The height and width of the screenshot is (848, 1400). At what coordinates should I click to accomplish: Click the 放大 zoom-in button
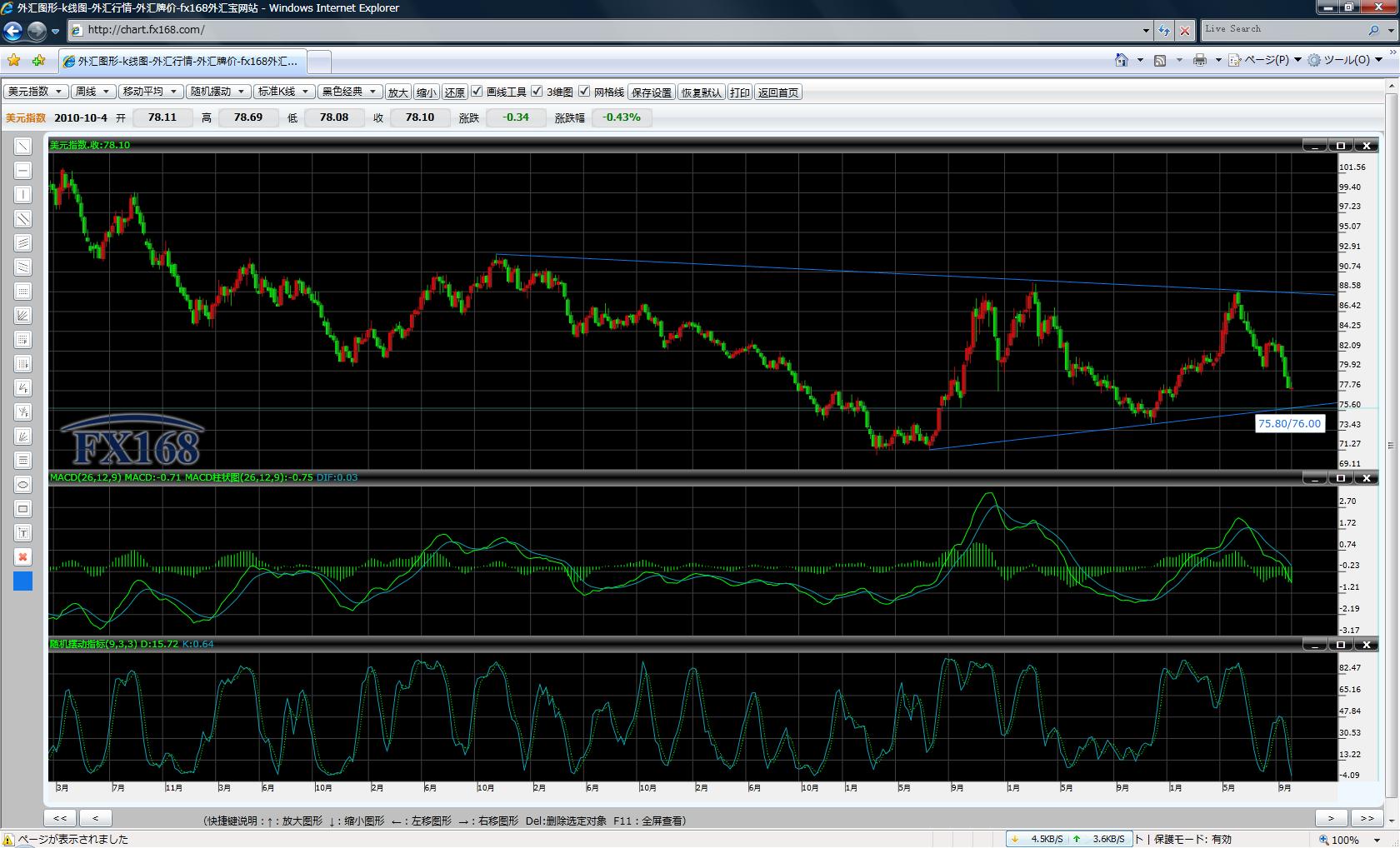398,92
